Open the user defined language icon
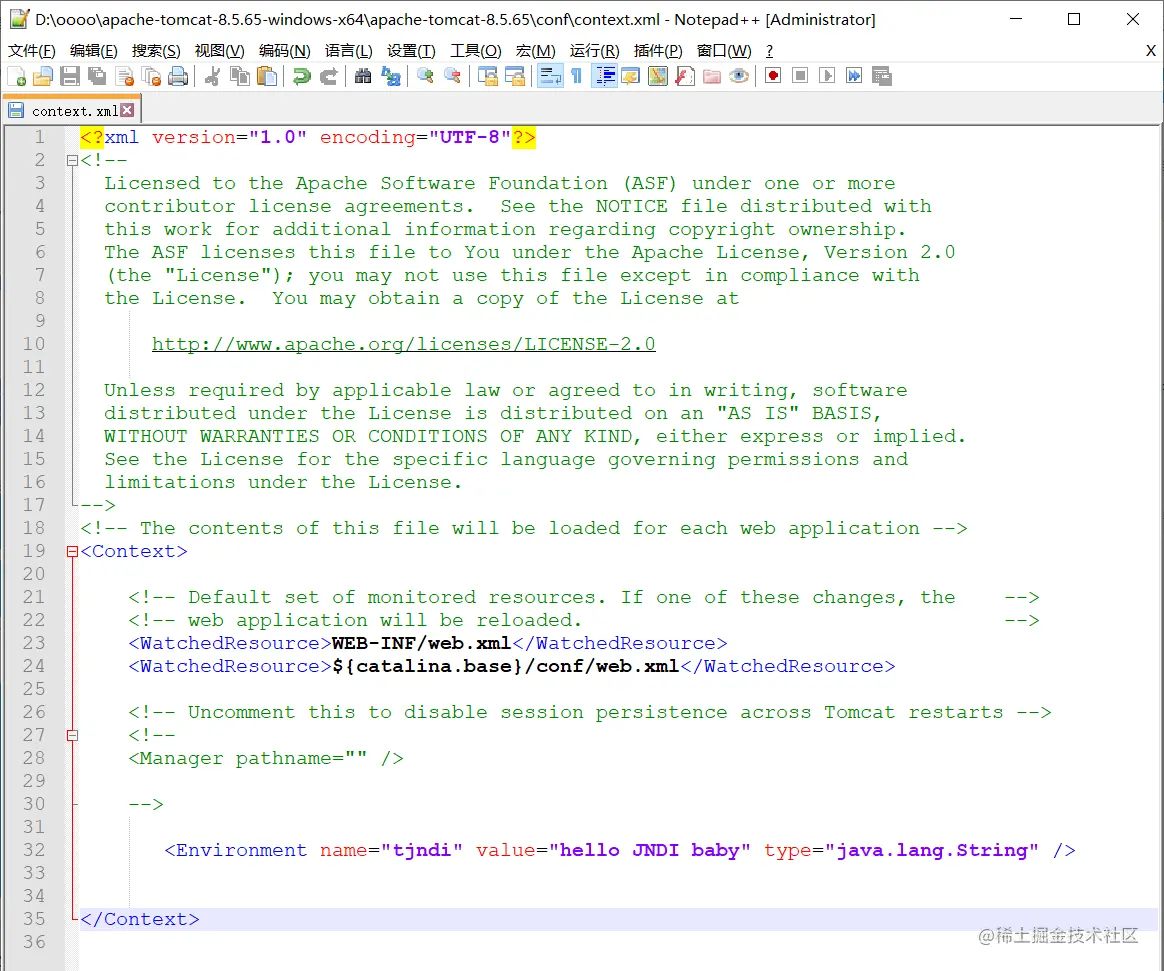The image size is (1164, 971). tap(631, 76)
